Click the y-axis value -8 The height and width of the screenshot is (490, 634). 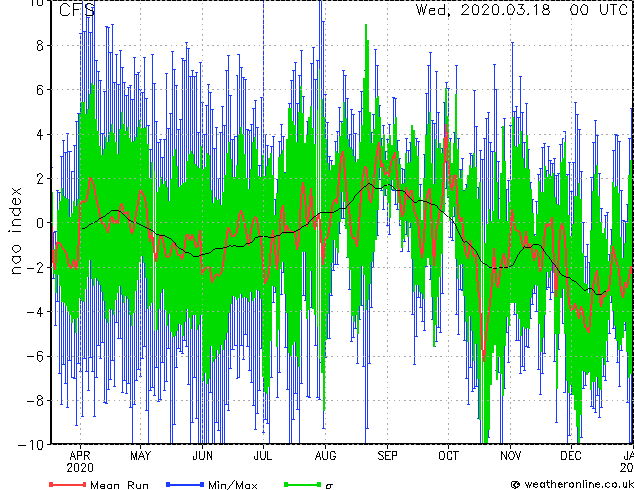35,401
